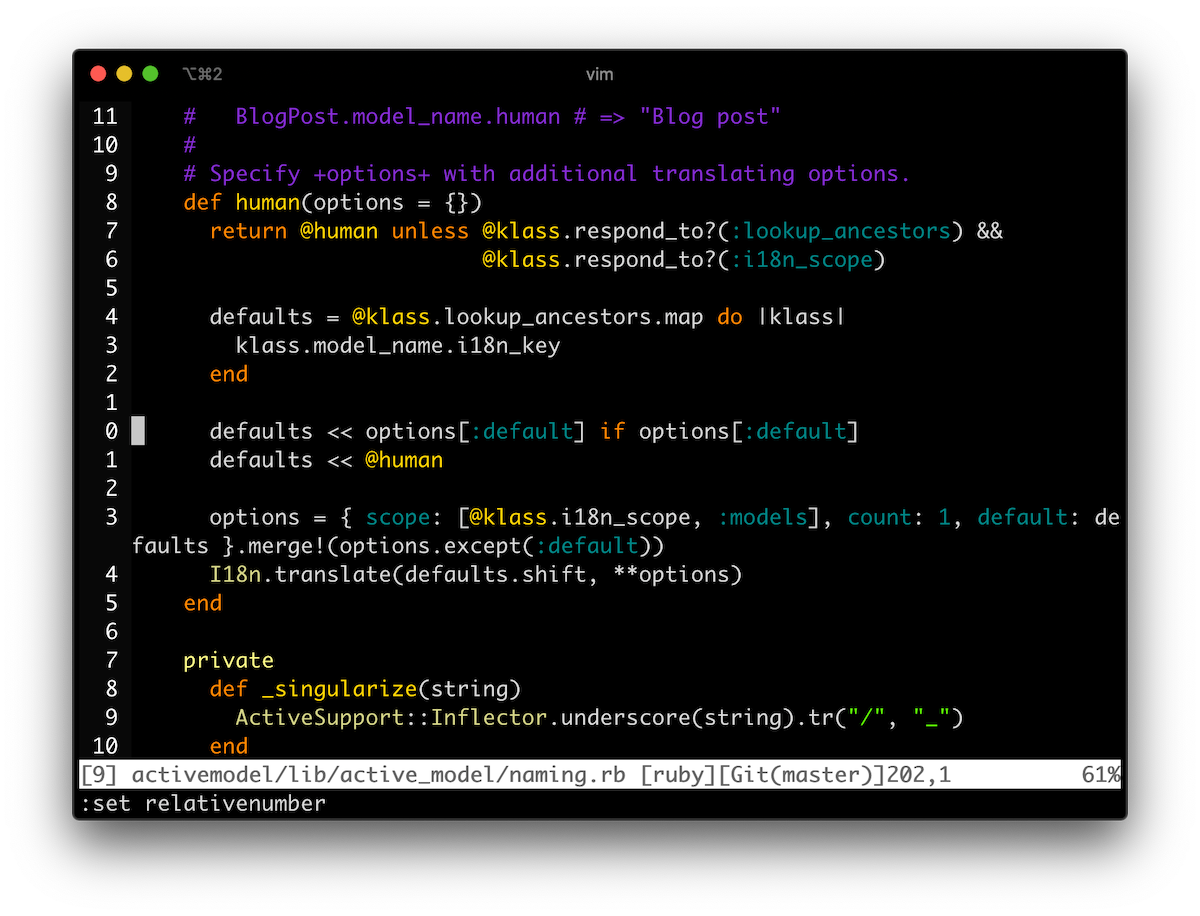Click 'def _singularize(string)' line
The image size is (1200, 916).
coord(366,689)
